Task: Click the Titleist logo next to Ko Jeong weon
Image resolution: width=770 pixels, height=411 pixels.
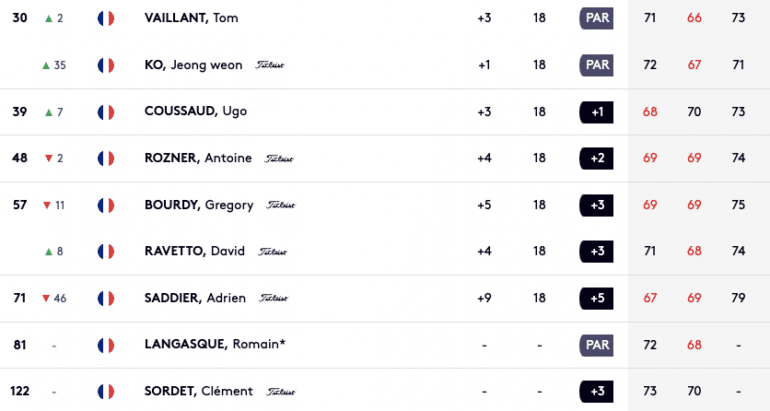Action: tap(270, 65)
